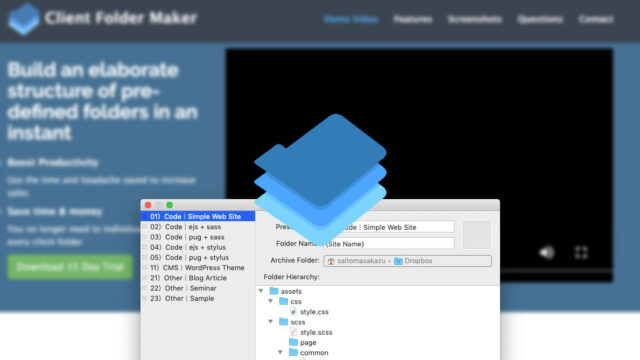Click the style.scss file icon
The width and height of the screenshot is (640, 360).
point(293,332)
